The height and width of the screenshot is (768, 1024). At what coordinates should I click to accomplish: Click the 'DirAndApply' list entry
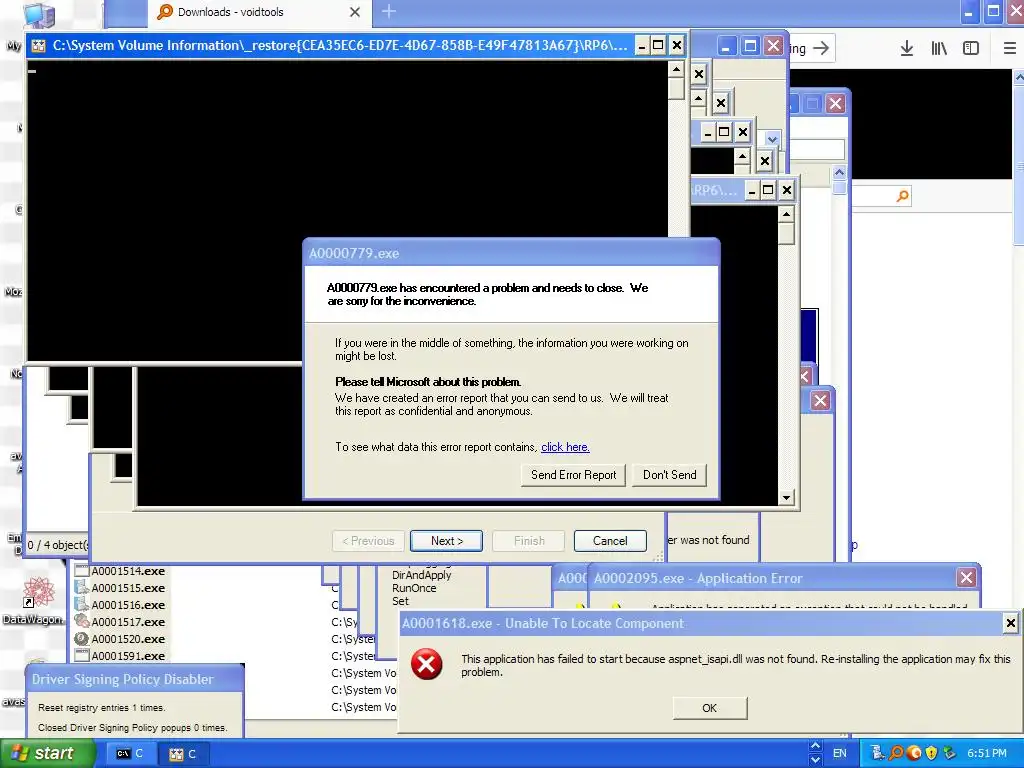coord(421,575)
